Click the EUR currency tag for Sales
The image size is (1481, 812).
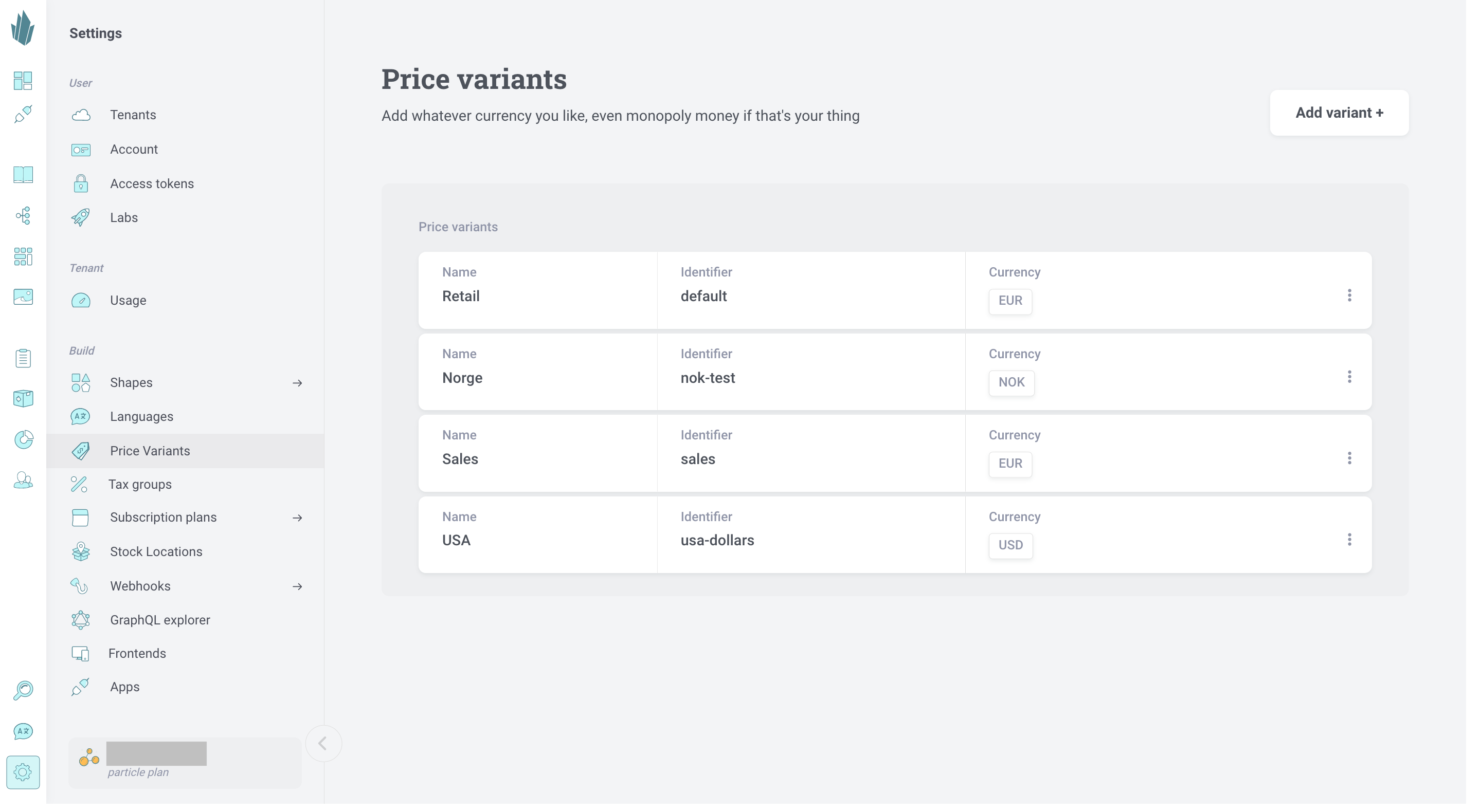coord(1010,464)
